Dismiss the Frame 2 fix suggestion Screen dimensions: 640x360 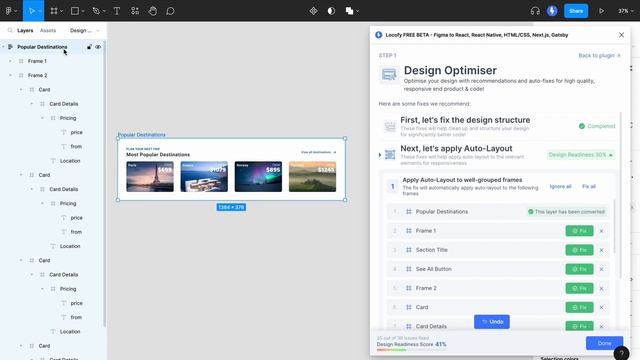[x=601, y=289]
